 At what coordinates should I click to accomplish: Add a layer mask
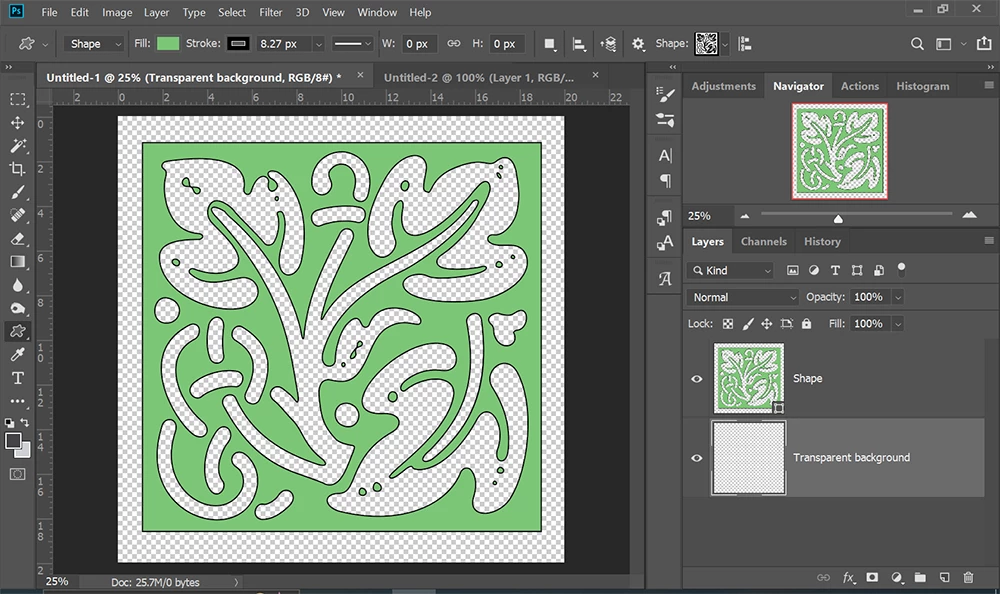tap(872, 577)
